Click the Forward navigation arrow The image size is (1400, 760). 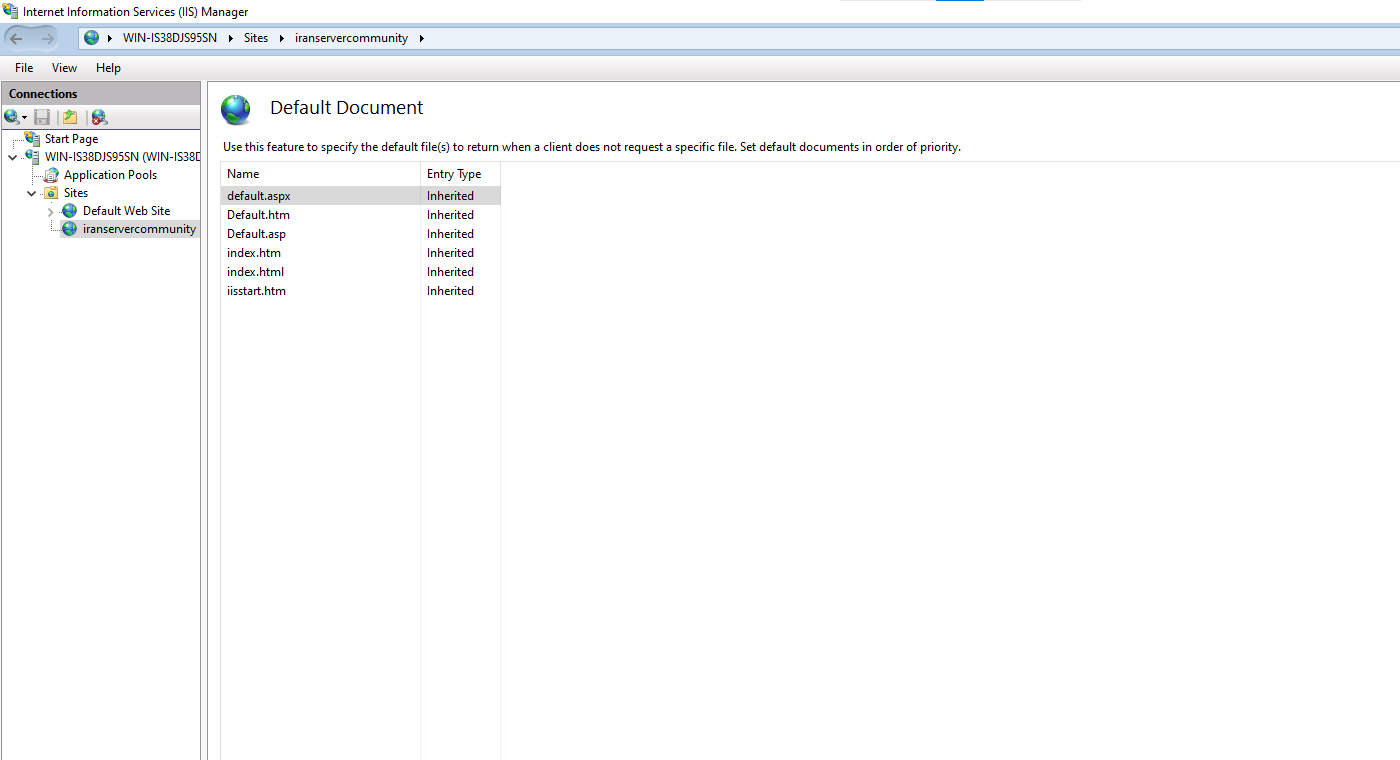[x=47, y=38]
